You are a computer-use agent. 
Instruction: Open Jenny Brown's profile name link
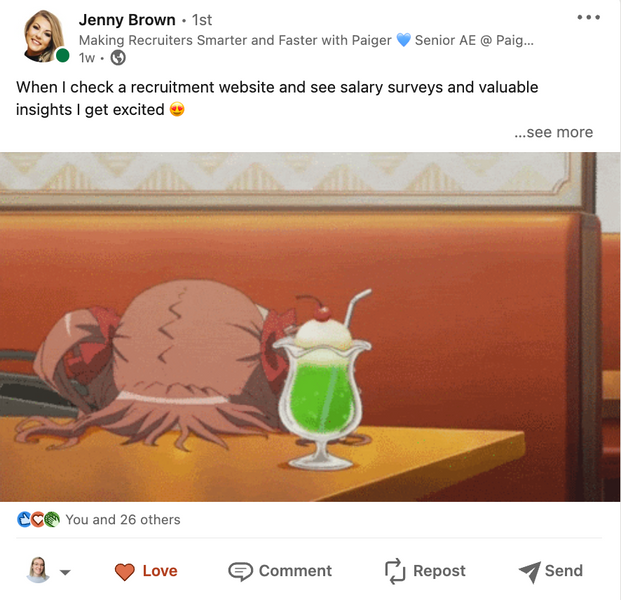(x=127, y=20)
